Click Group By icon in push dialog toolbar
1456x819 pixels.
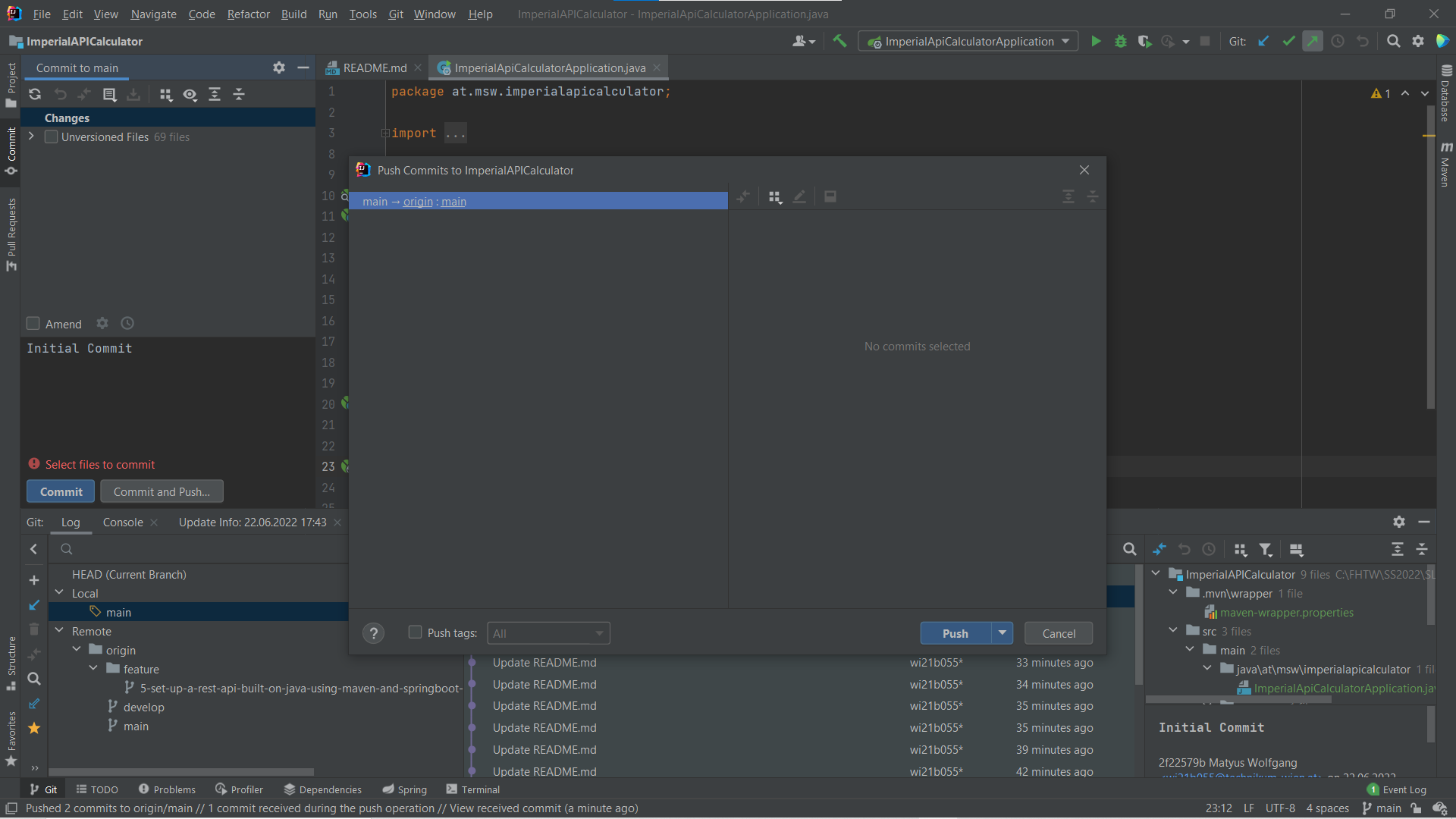tap(774, 197)
